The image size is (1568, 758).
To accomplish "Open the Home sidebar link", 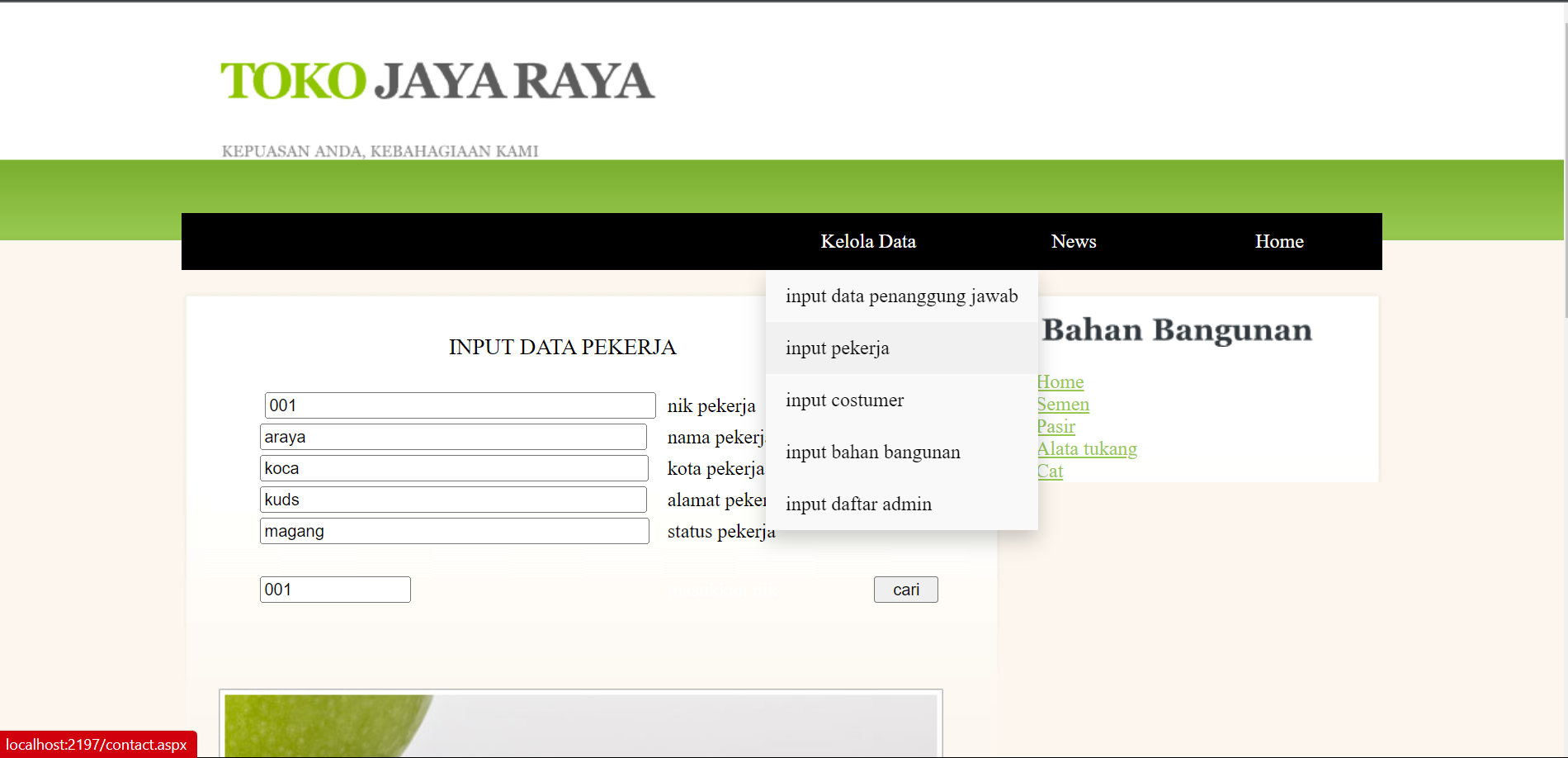I will (1060, 381).
